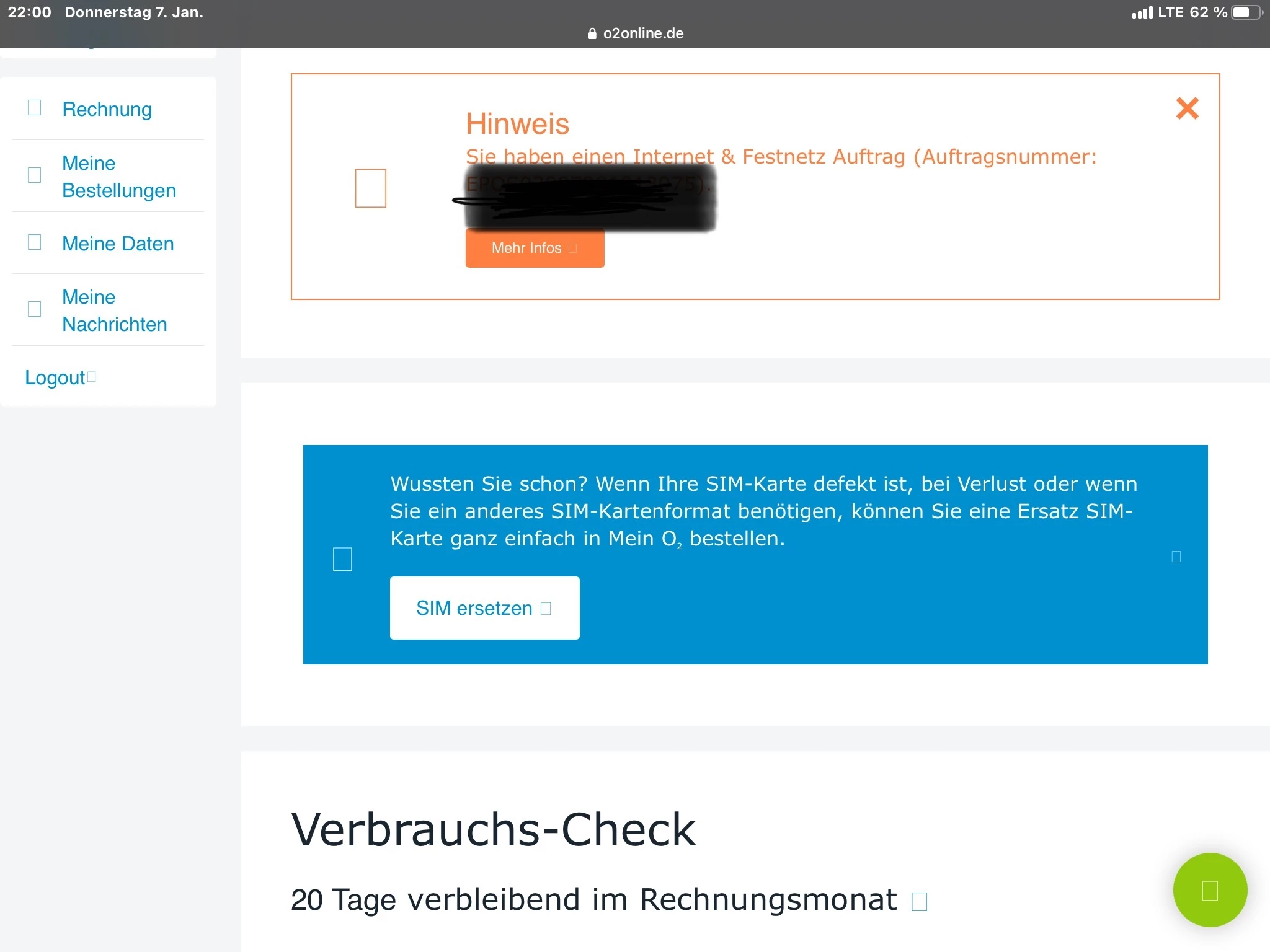Tap the battery indicator in status bar
Image resolution: width=1270 pixels, height=952 pixels.
[x=1246, y=12]
